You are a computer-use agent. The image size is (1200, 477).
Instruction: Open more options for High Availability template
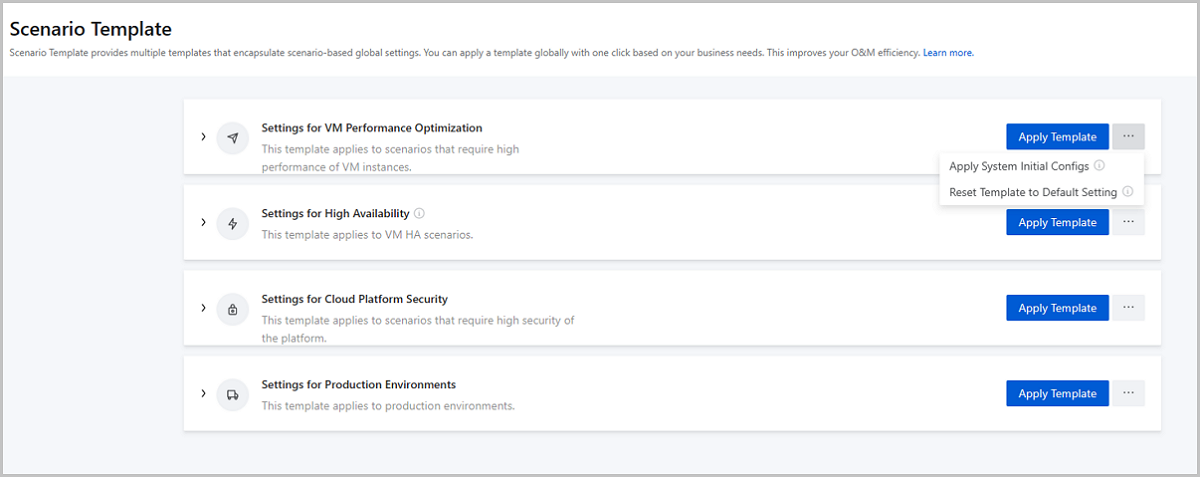1128,222
